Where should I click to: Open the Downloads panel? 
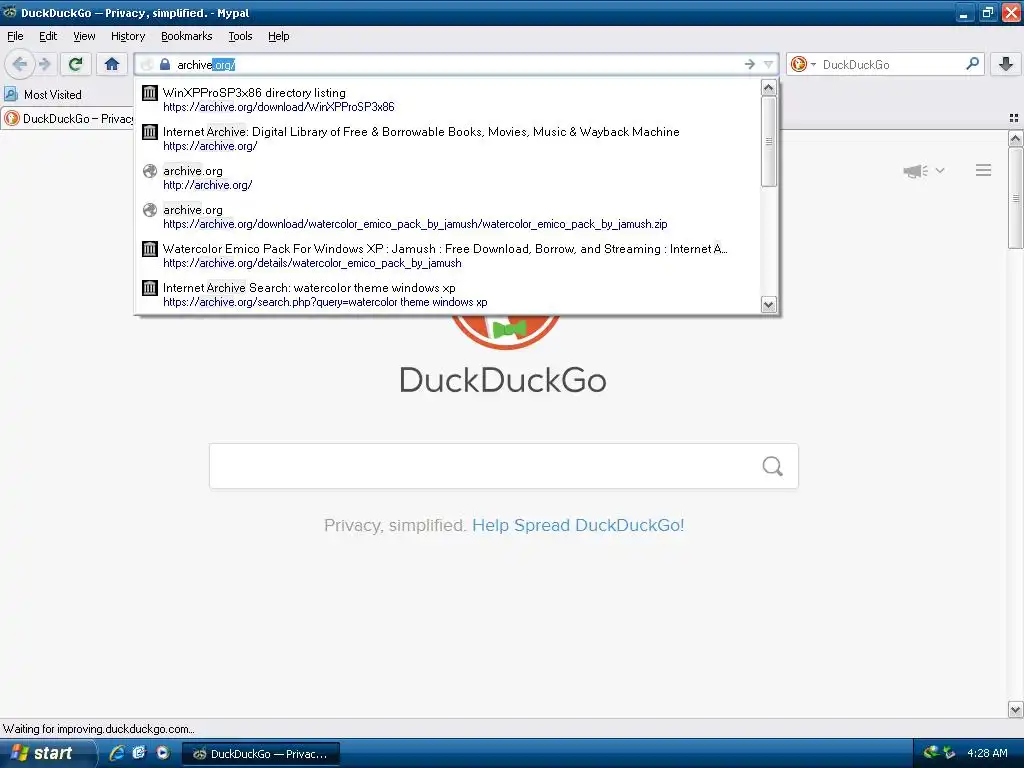[1006, 64]
